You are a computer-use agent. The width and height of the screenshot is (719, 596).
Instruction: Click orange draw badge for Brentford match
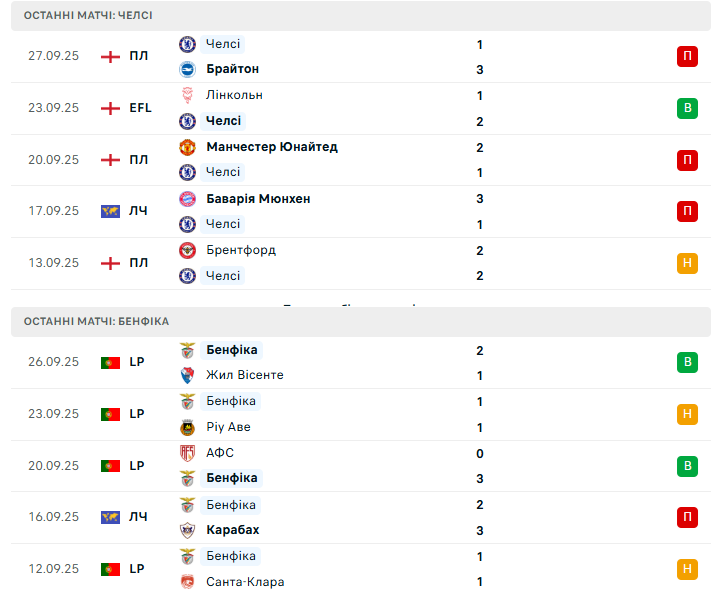(x=687, y=263)
